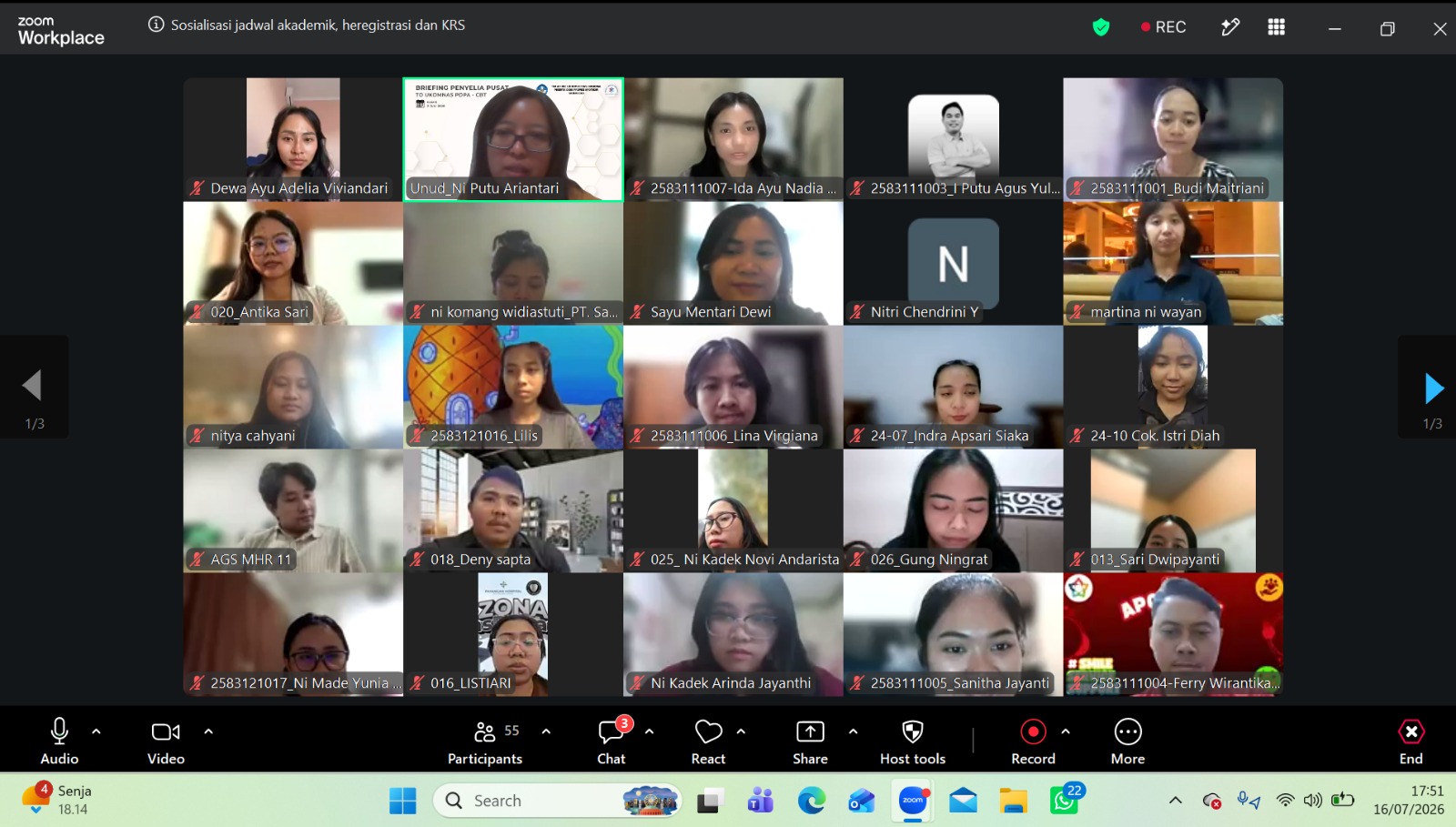Start screen Share

point(810,741)
